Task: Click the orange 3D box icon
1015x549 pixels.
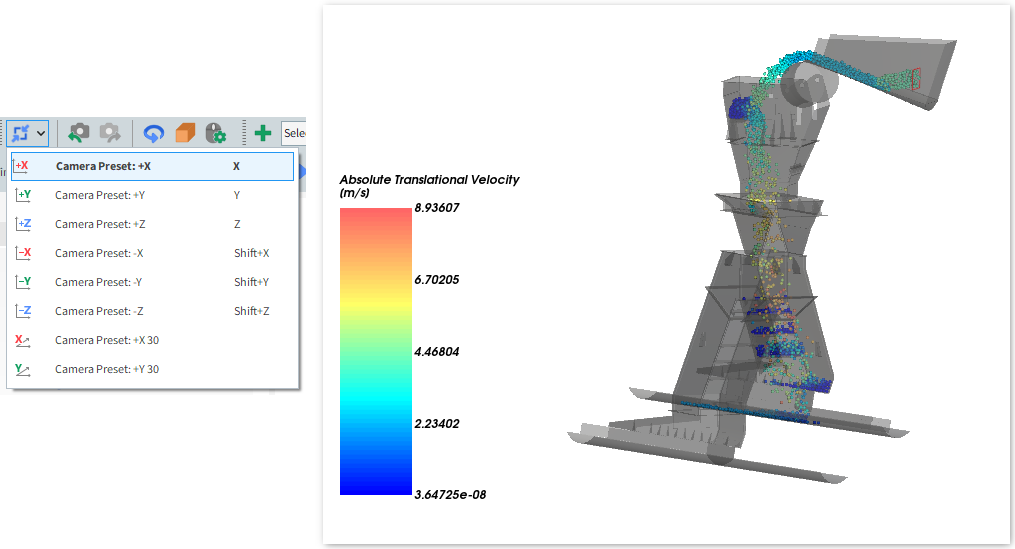Action: pyautogui.click(x=185, y=132)
